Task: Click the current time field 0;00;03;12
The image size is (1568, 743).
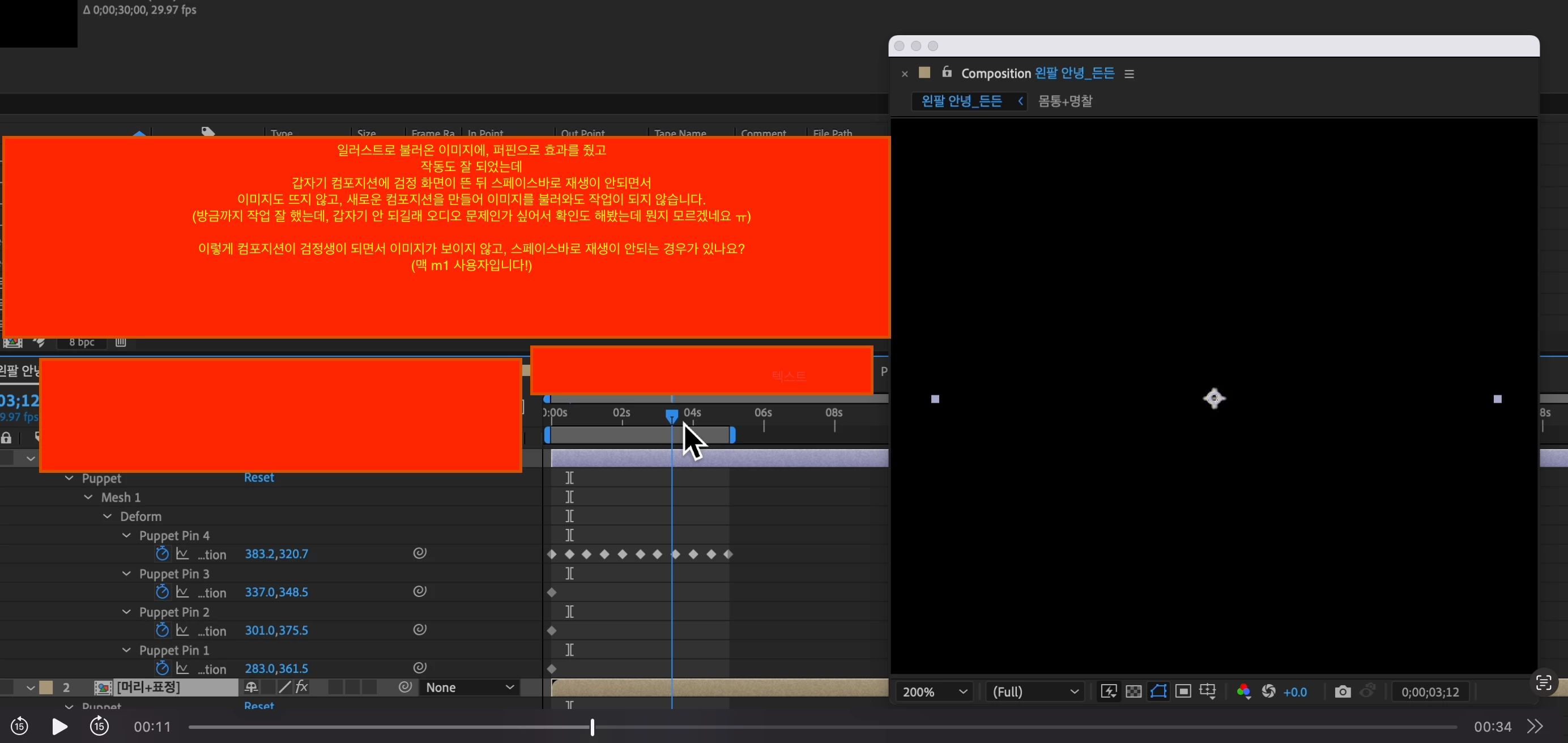Action: coord(1430,692)
